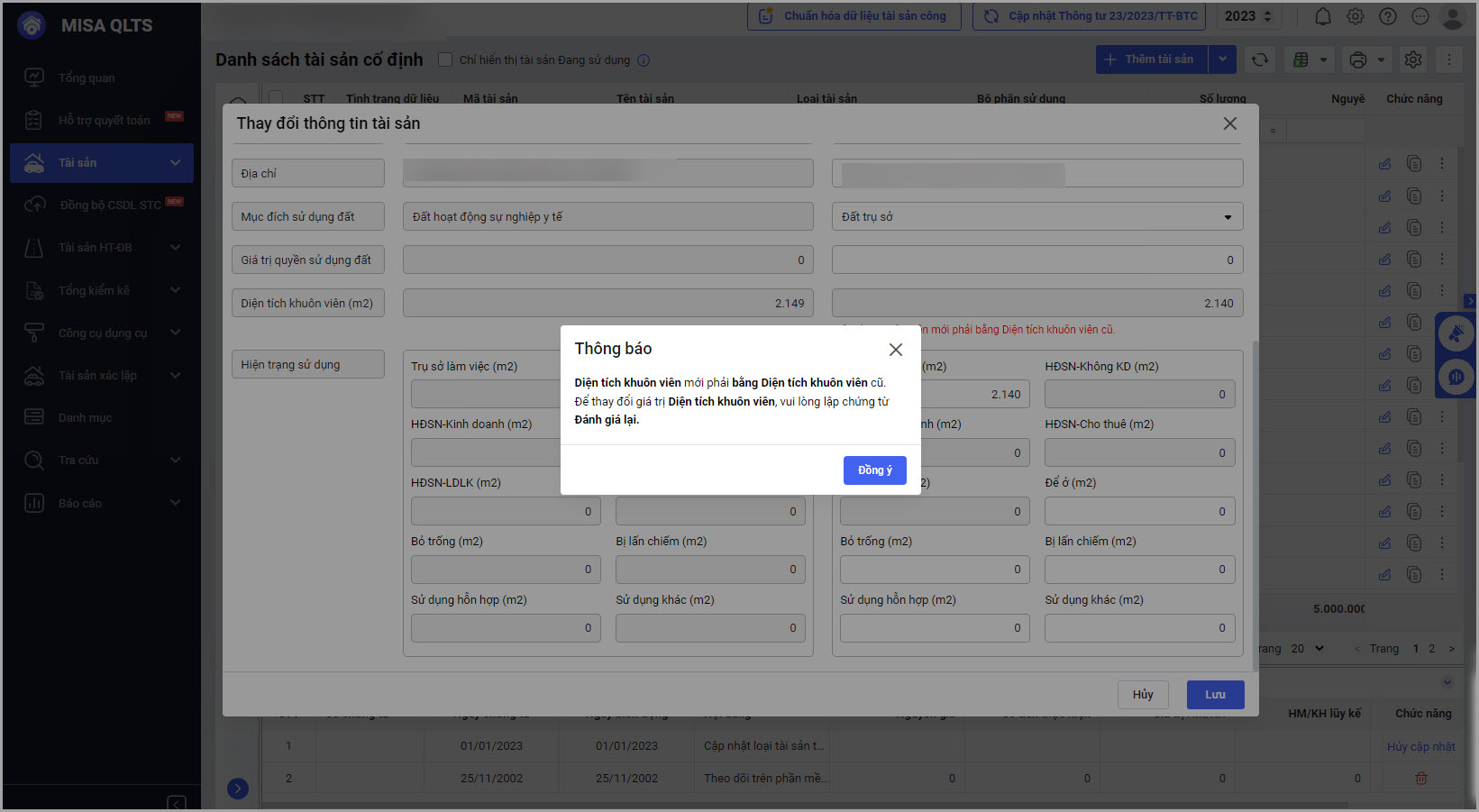This screenshot has height=812, width=1479.
Task: Open dropdown arrow next to Thêm tài sản
Action: pos(1222,59)
